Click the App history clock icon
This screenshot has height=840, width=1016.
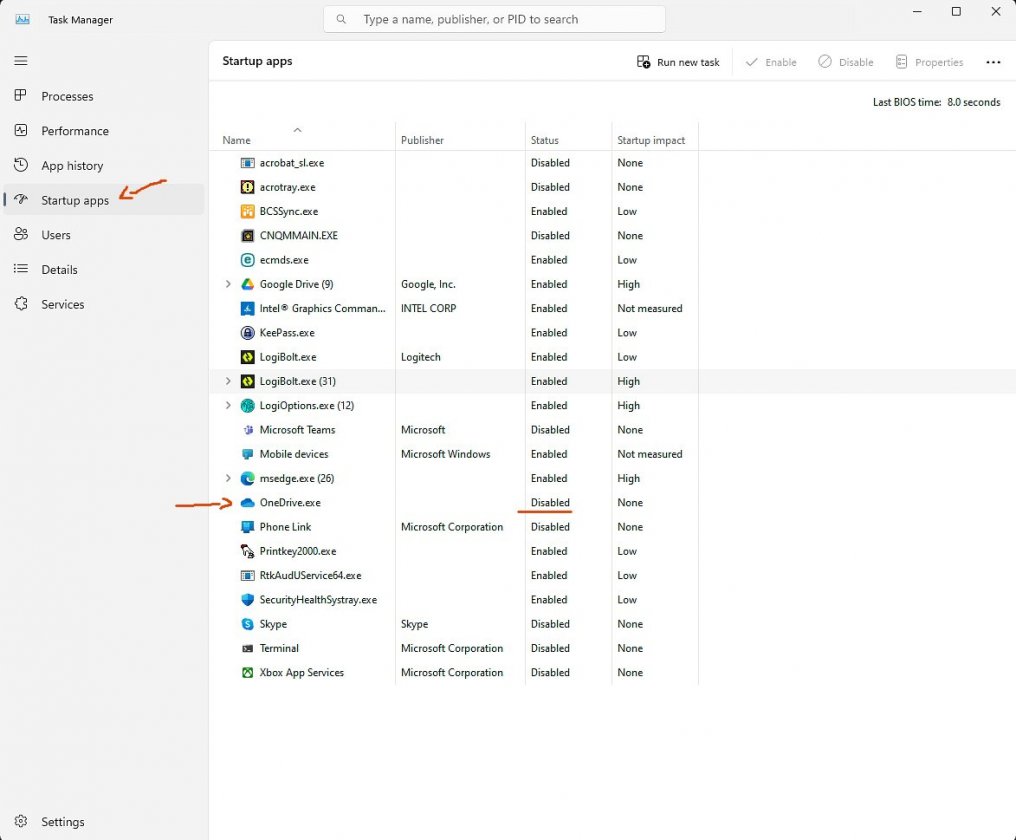(21, 165)
